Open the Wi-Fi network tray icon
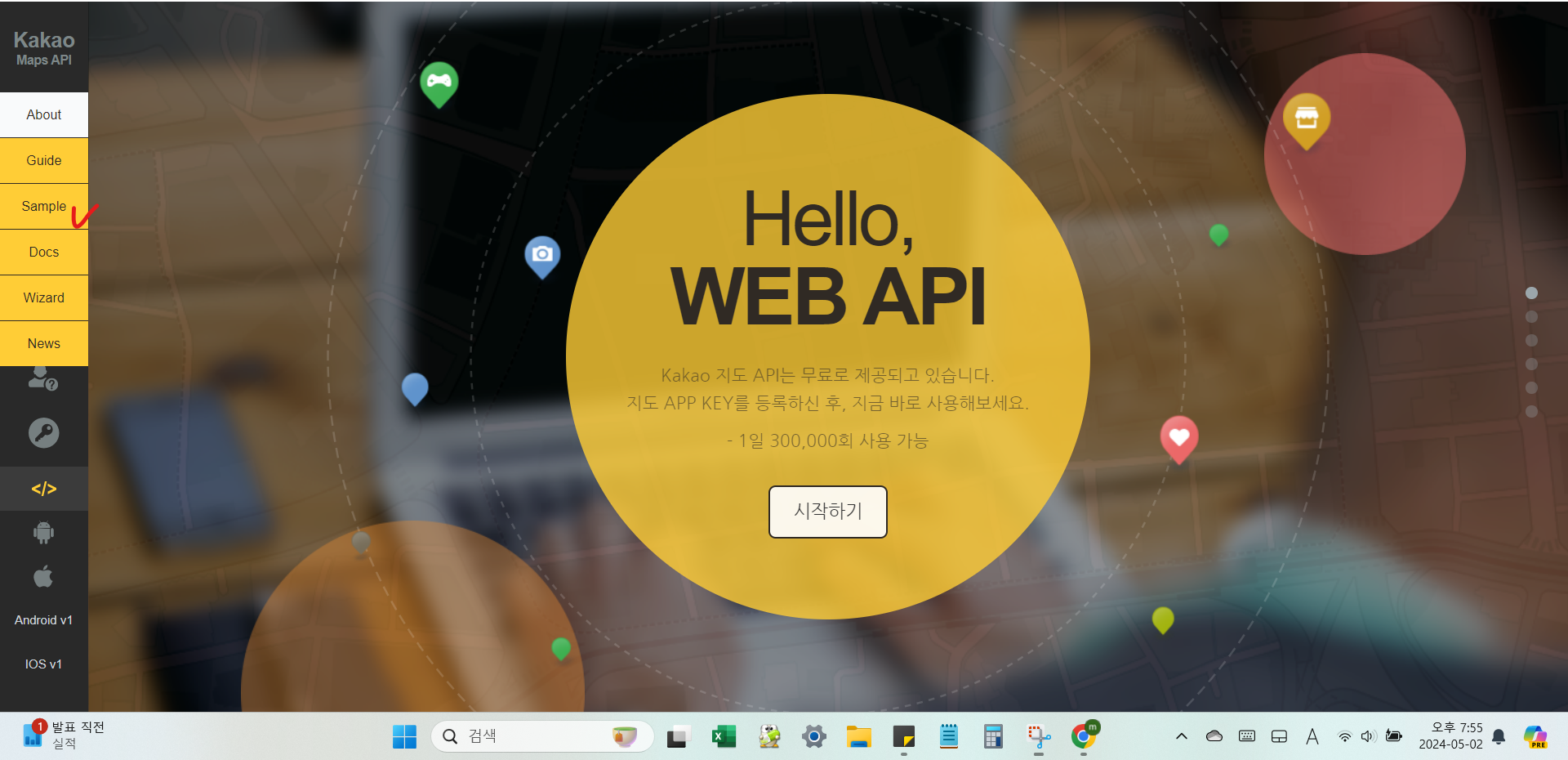1568x760 pixels. point(1344,737)
